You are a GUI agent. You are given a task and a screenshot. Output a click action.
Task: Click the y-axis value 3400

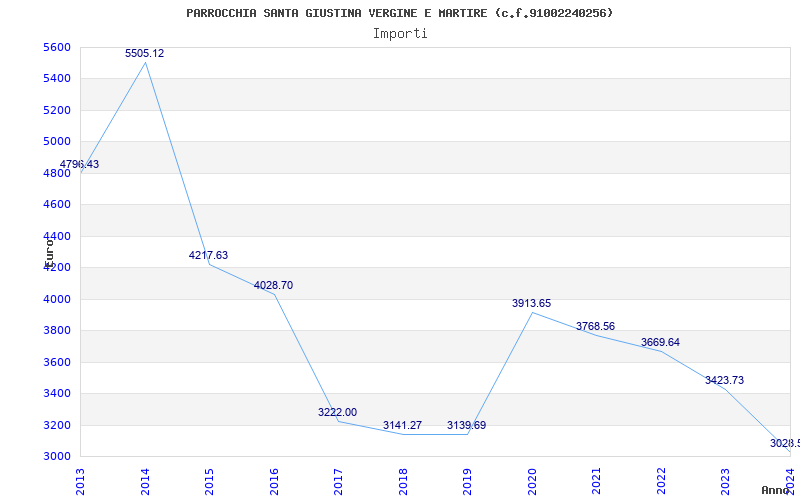pyautogui.click(x=58, y=393)
